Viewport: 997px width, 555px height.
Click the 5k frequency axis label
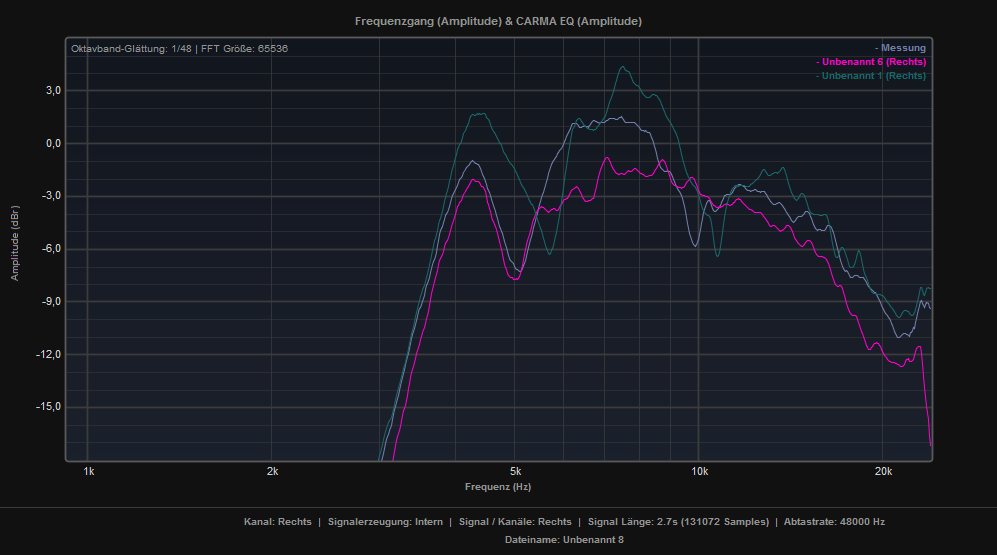coord(515,471)
